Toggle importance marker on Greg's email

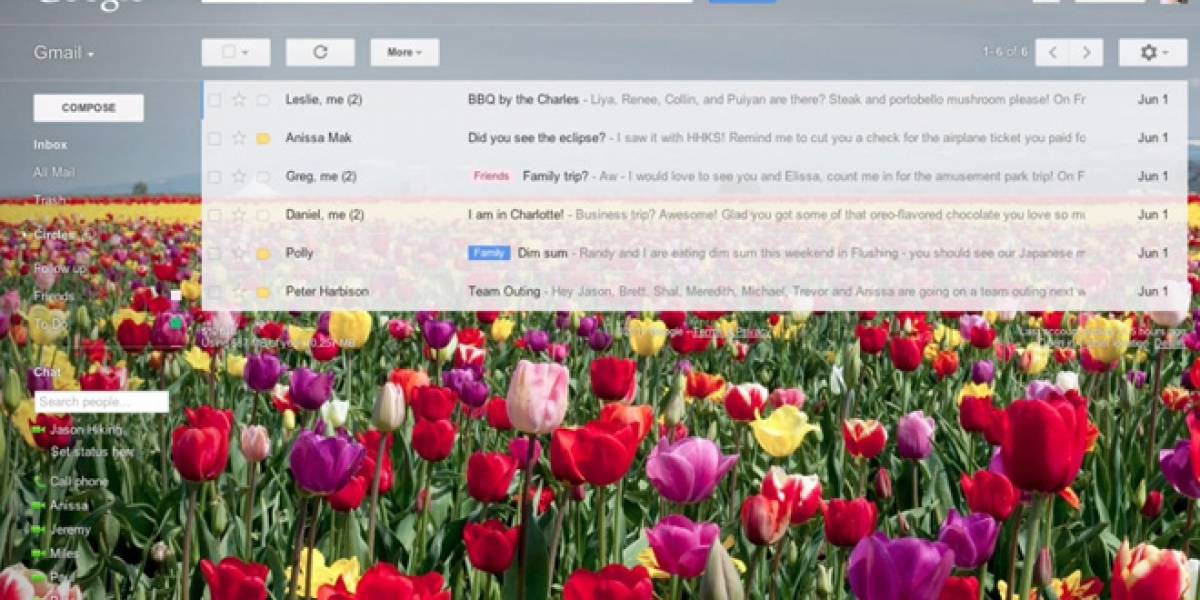(x=263, y=176)
